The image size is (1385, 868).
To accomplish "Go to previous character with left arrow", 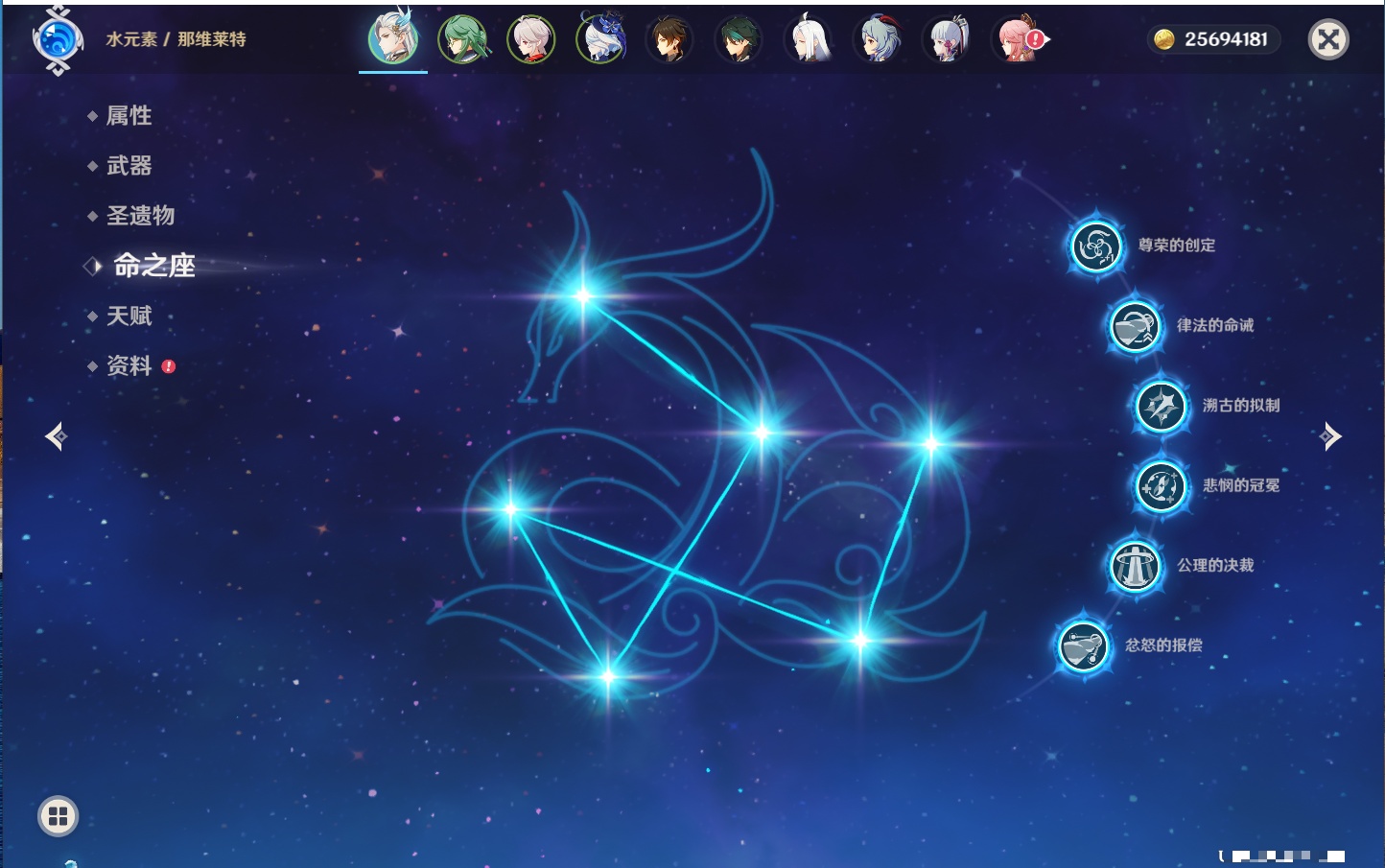I will [x=56, y=436].
